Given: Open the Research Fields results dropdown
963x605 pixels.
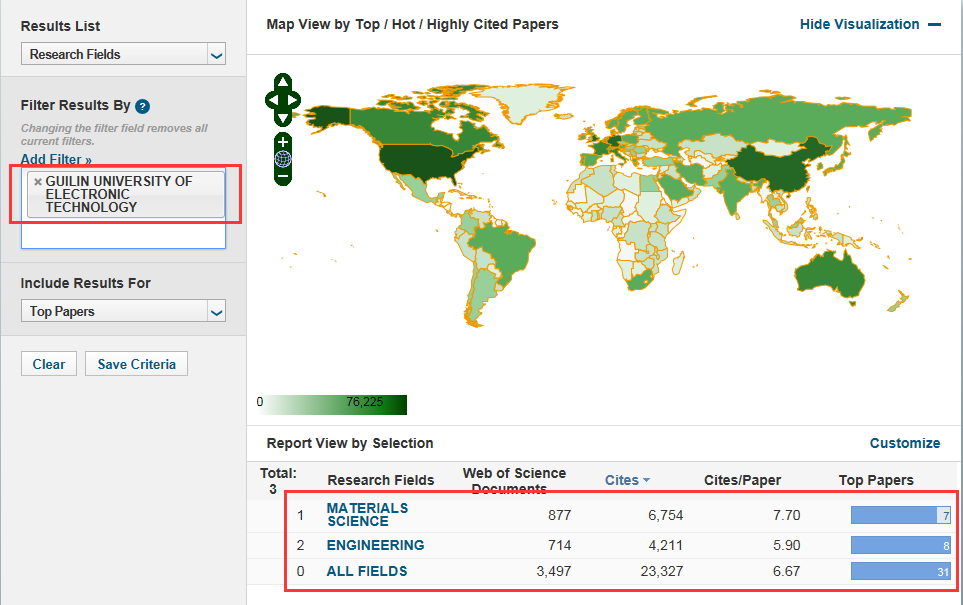Looking at the screenshot, I should point(123,55).
